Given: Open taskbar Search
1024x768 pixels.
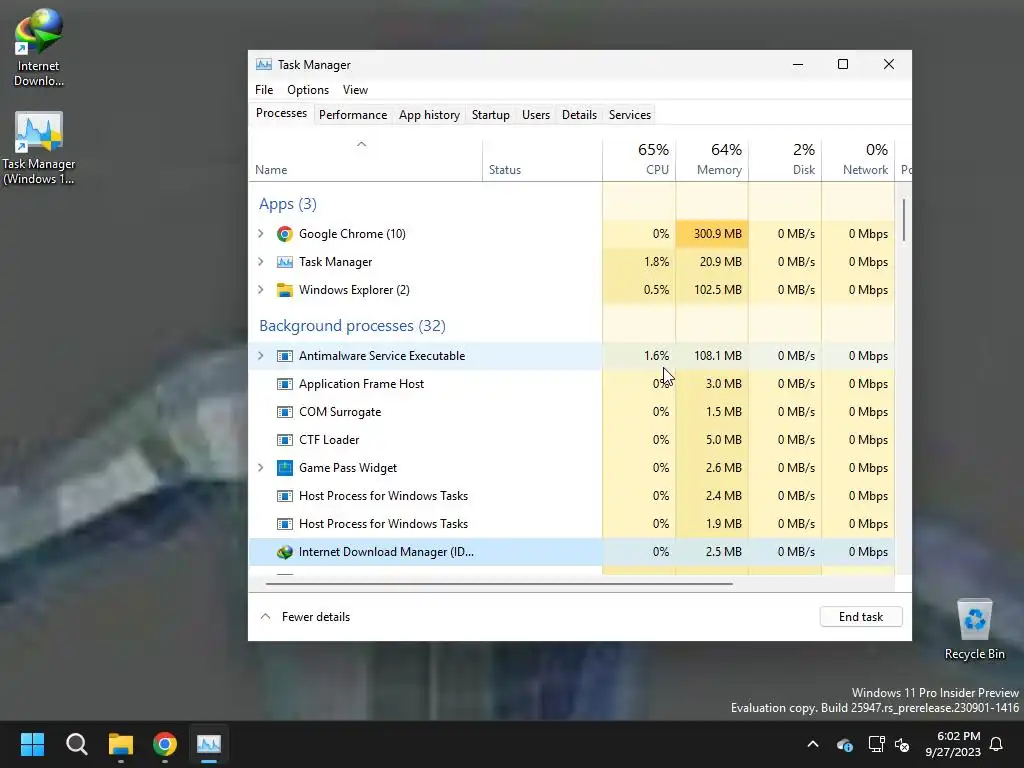Looking at the screenshot, I should pos(76,744).
